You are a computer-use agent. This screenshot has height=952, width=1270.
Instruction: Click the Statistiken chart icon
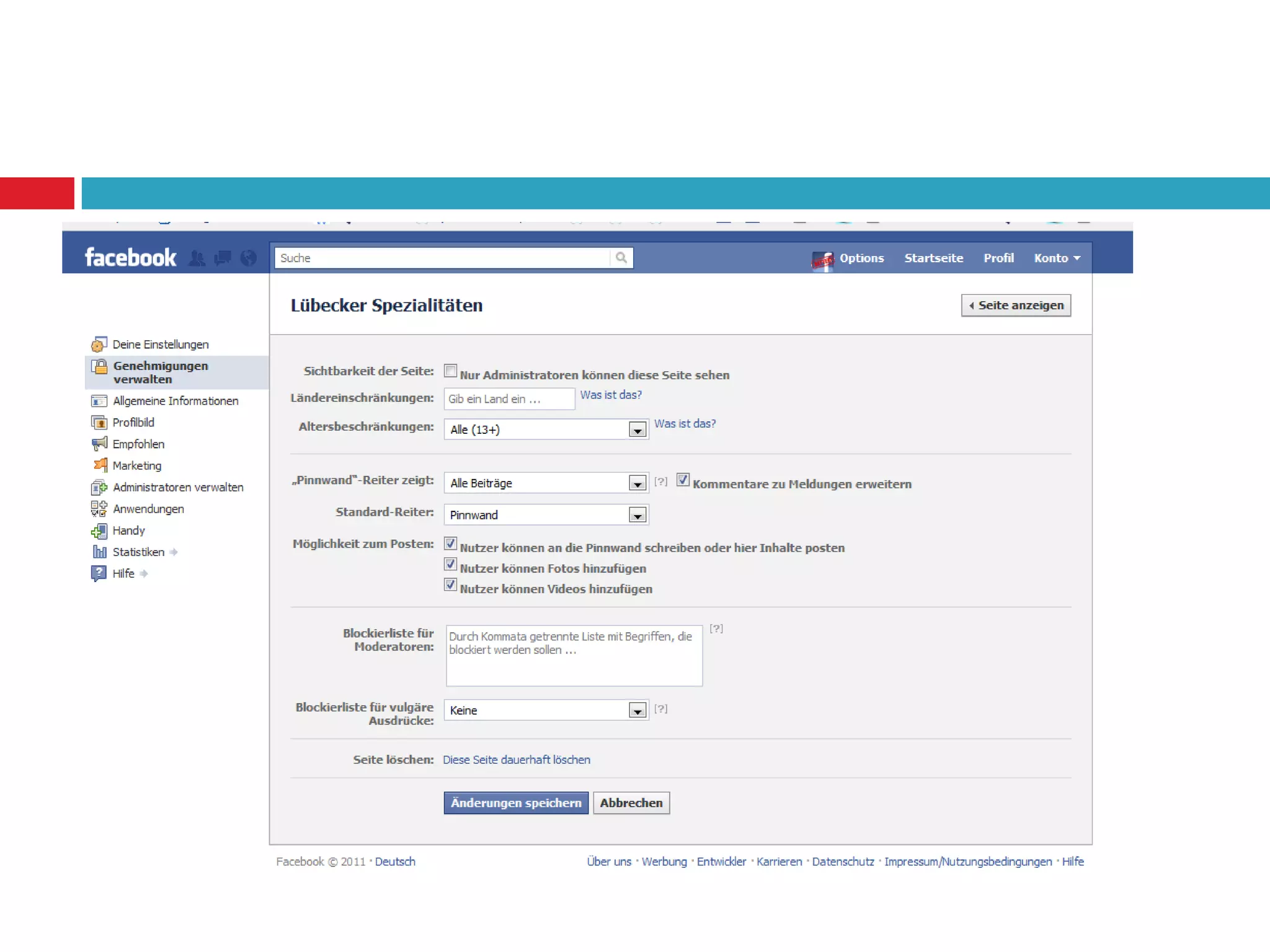click(x=99, y=552)
